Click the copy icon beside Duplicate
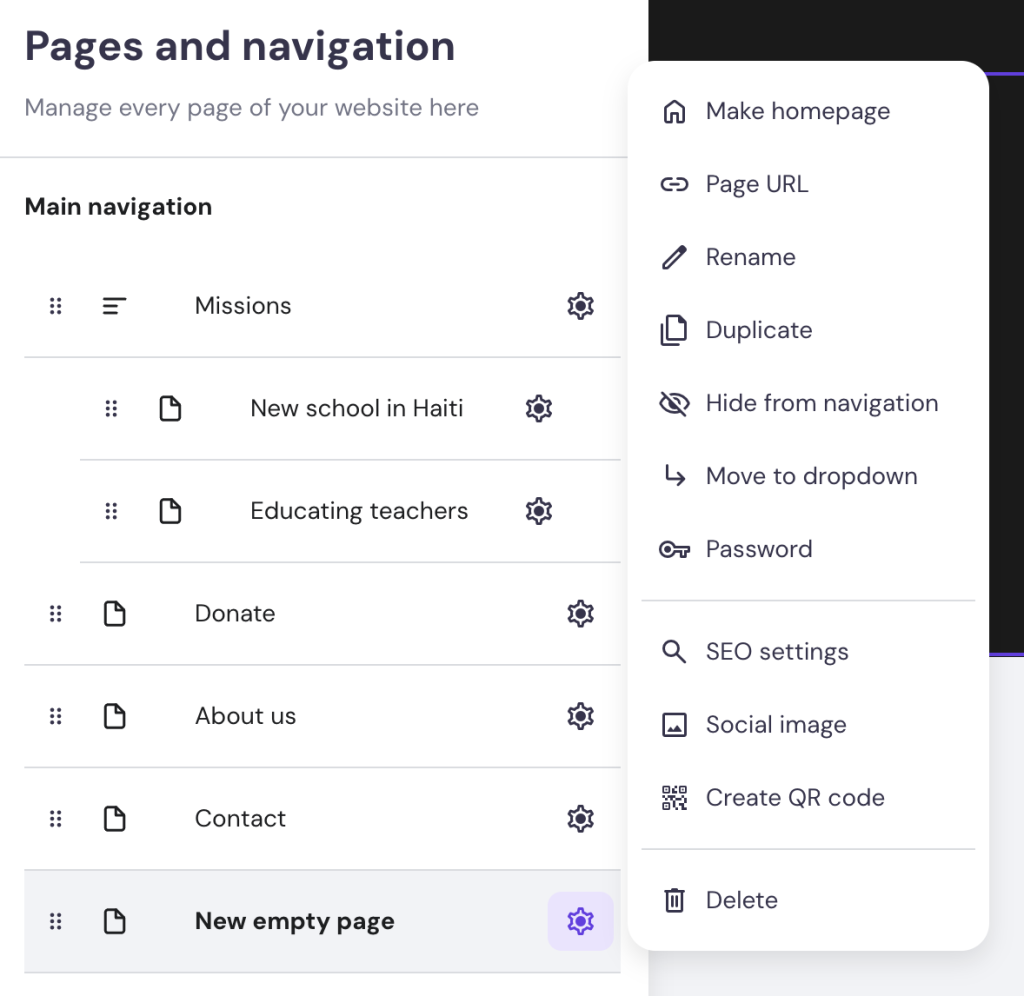1024x996 pixels. coord(675,330)
